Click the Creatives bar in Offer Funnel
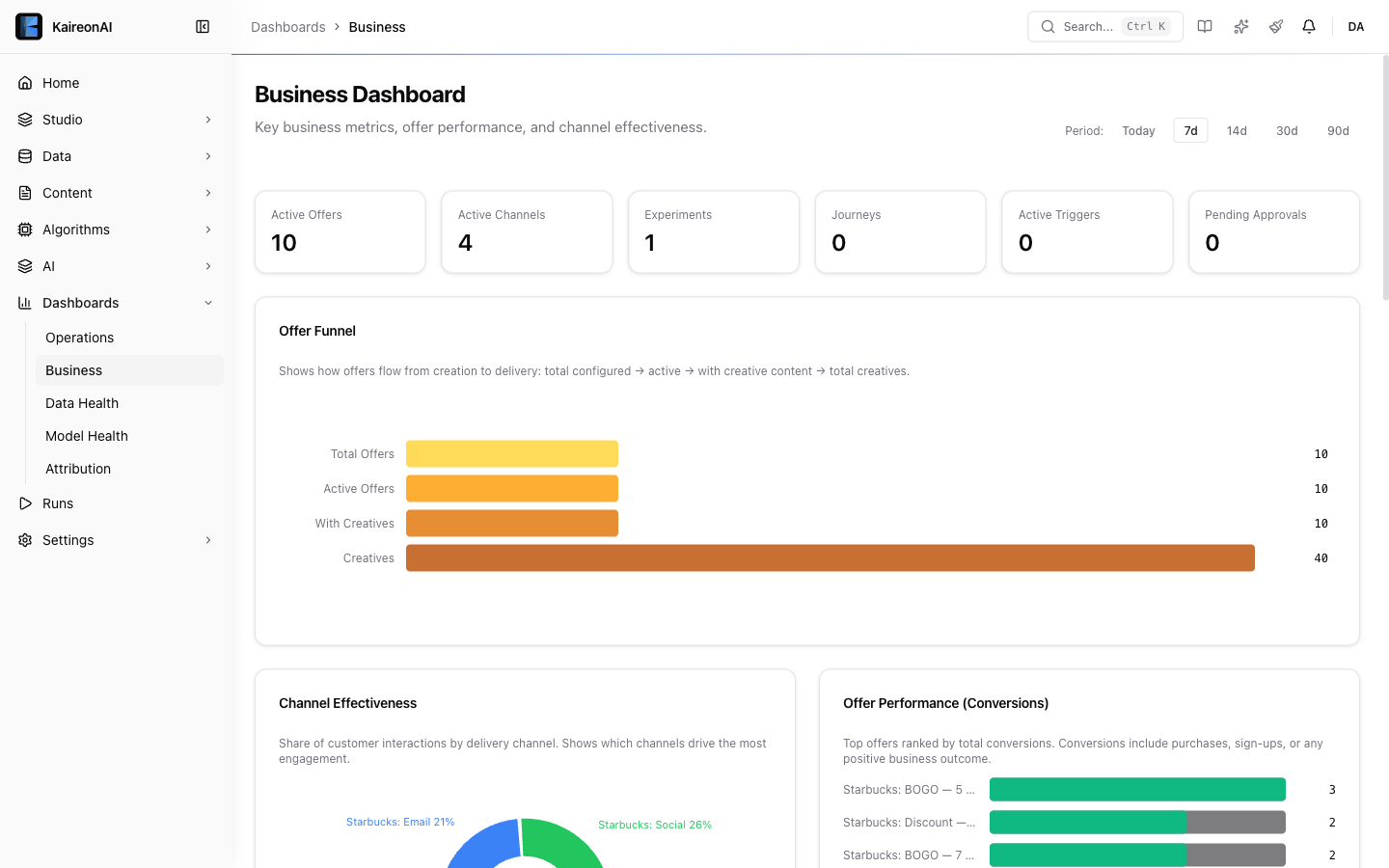This screenshot has width=1389, height=868. click(x=830, y=558)
